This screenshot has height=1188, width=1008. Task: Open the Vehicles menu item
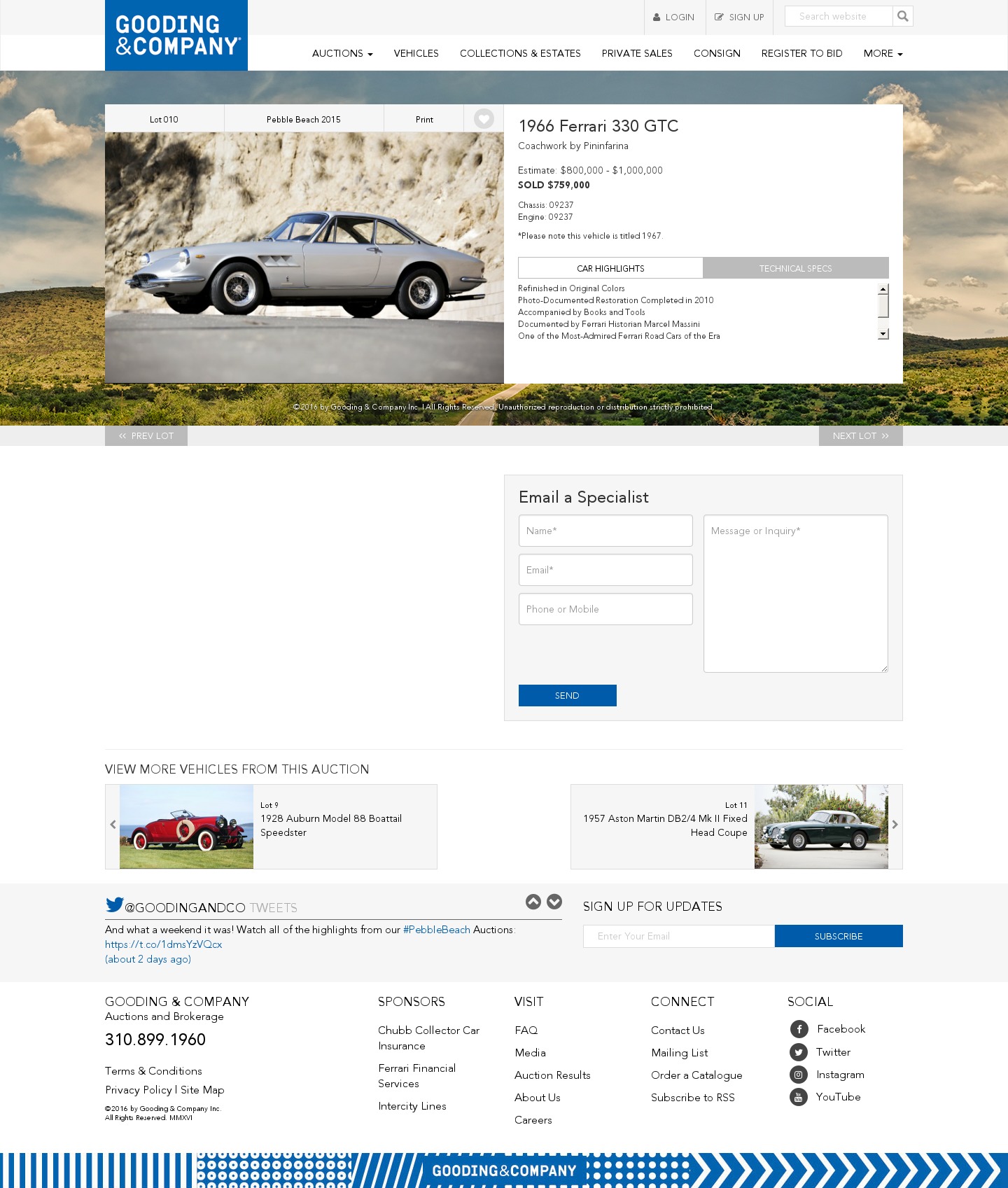tap(416, 53)
